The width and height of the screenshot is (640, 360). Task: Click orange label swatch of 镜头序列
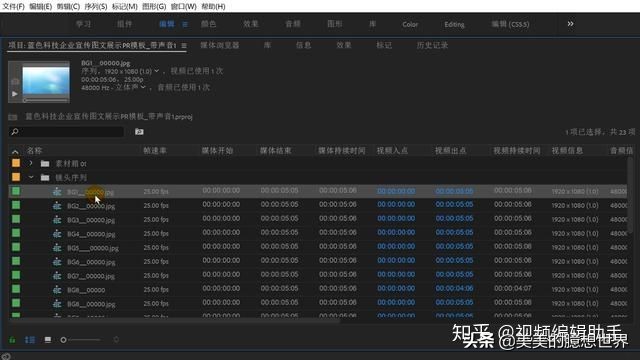(x=16, y=177)
